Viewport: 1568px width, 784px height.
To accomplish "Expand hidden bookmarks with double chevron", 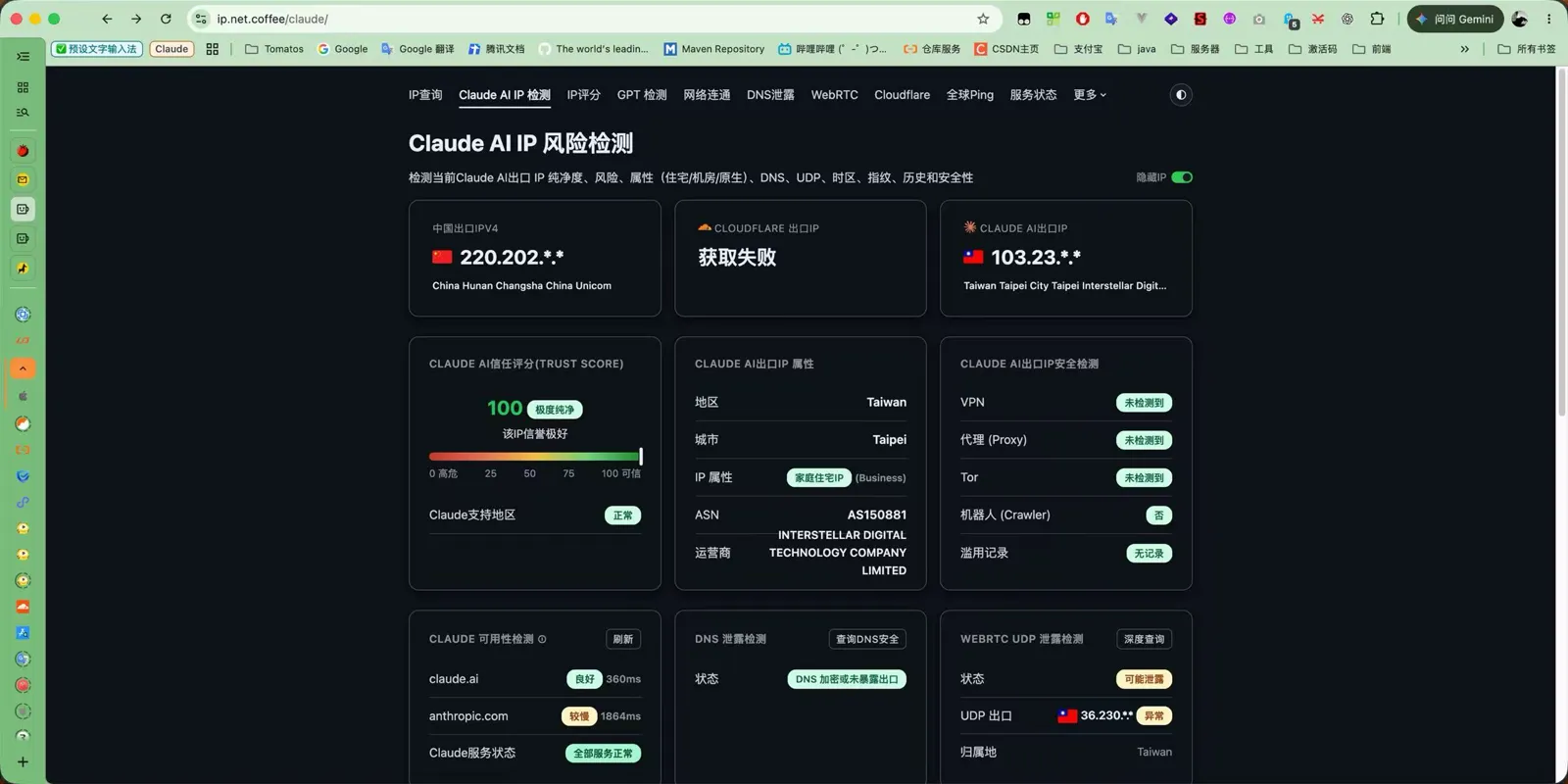I will click(x=1465, y=49).
